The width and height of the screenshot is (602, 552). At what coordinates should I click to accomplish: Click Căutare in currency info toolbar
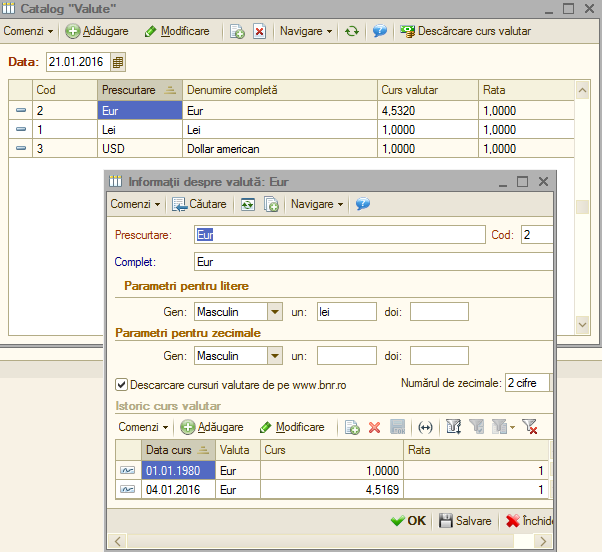click(199, 204)
